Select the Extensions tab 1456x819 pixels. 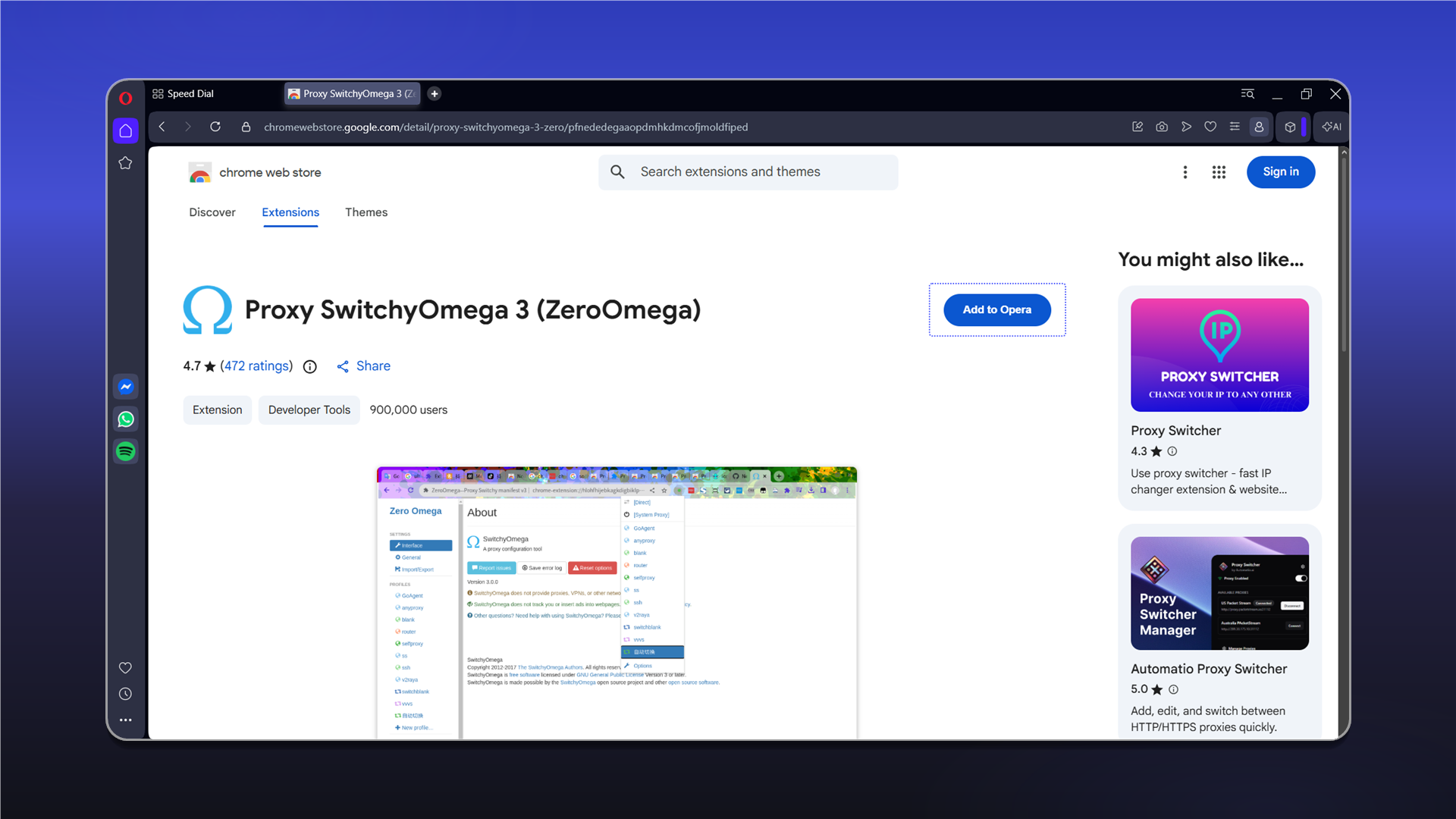pyautogui.click(x=290, y=213)
